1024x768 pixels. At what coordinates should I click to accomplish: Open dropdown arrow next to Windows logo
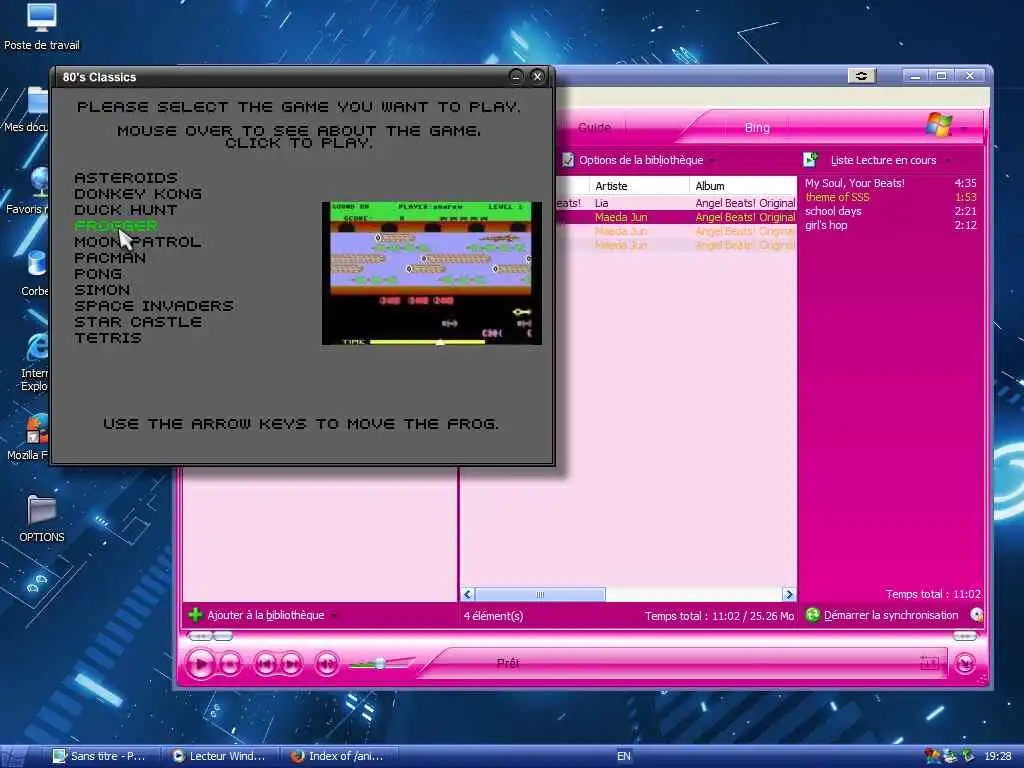[x=964, y=129]
